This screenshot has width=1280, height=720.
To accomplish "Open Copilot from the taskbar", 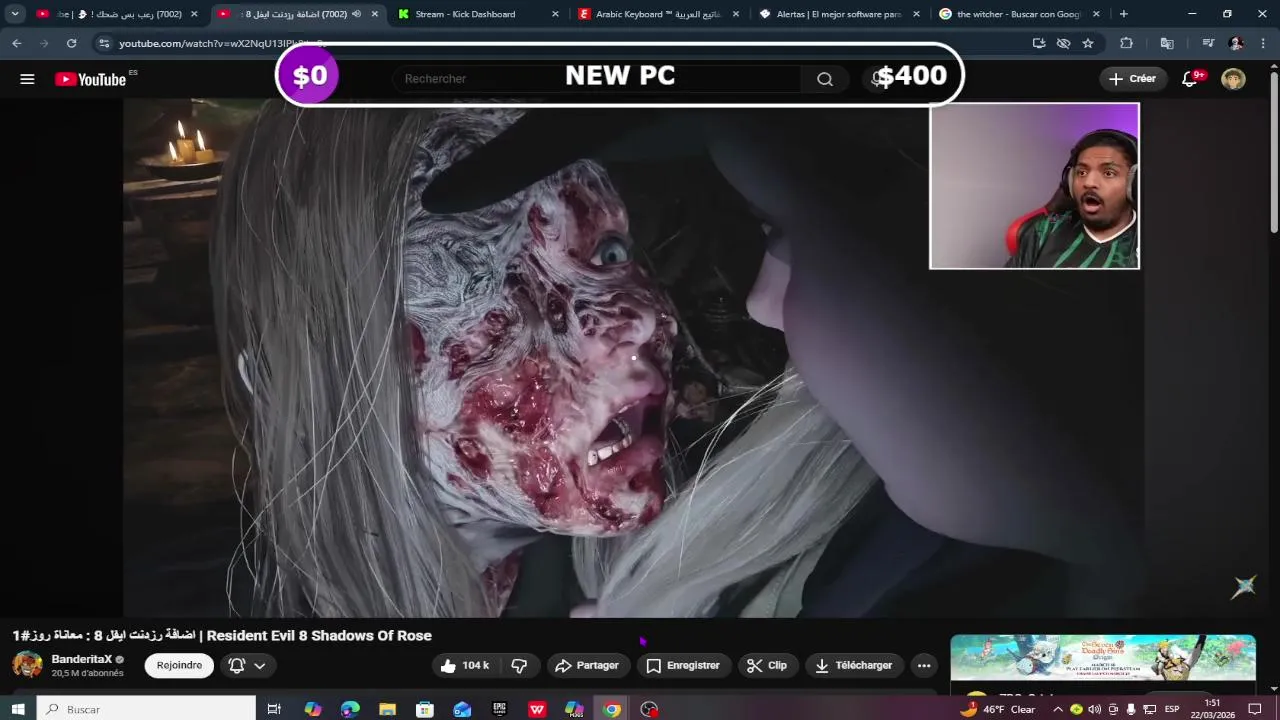I will pos(313,709).
